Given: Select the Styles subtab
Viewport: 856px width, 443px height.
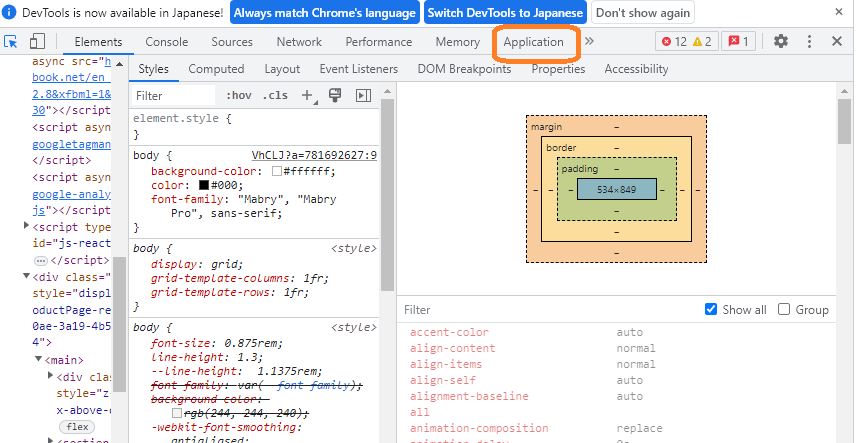Looking at the screenshot, I should coord(153,69).
